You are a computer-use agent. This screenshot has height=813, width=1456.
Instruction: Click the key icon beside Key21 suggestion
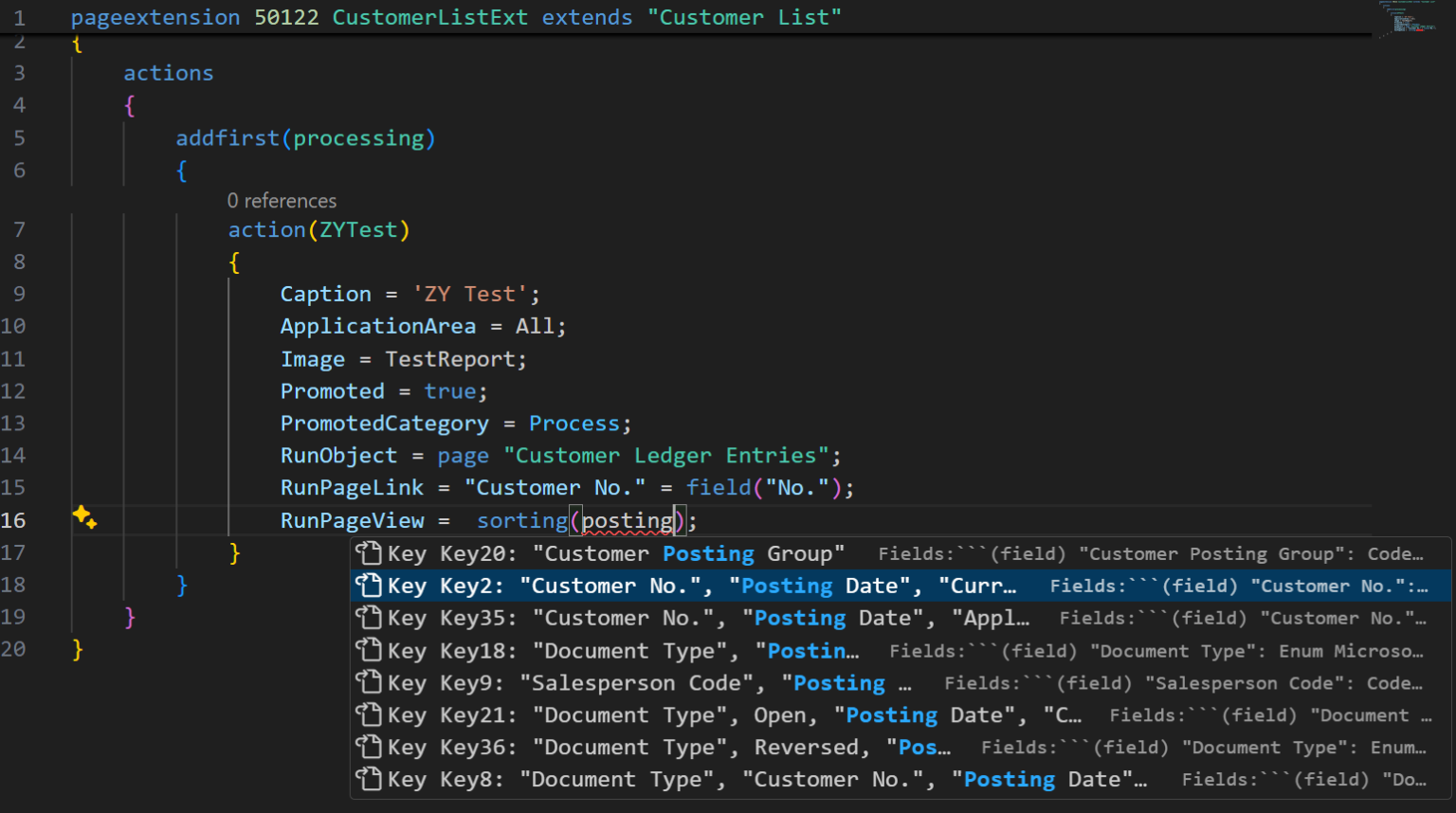click(x=369, y=714)
